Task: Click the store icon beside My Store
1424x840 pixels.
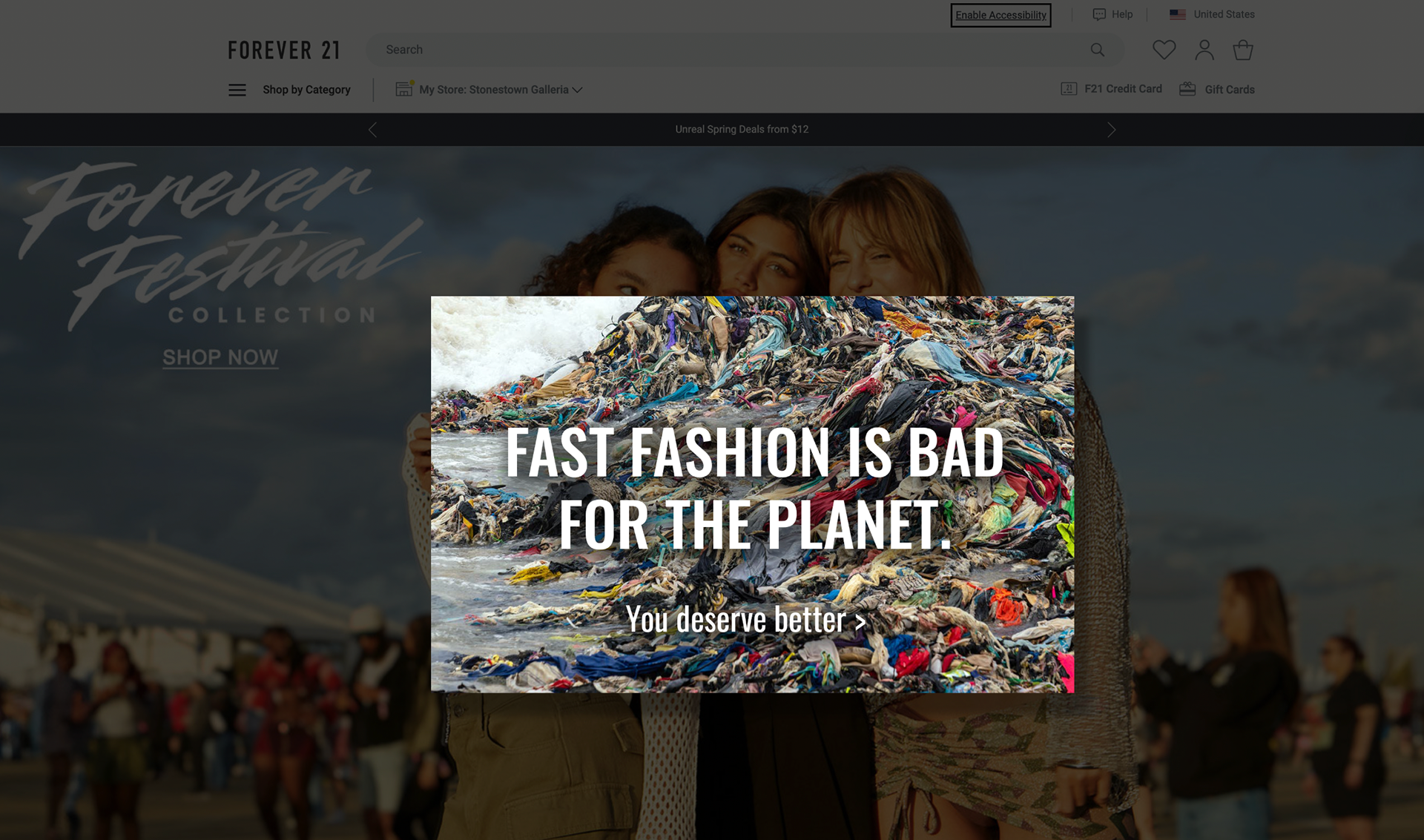Action: [x=403, y=89]
